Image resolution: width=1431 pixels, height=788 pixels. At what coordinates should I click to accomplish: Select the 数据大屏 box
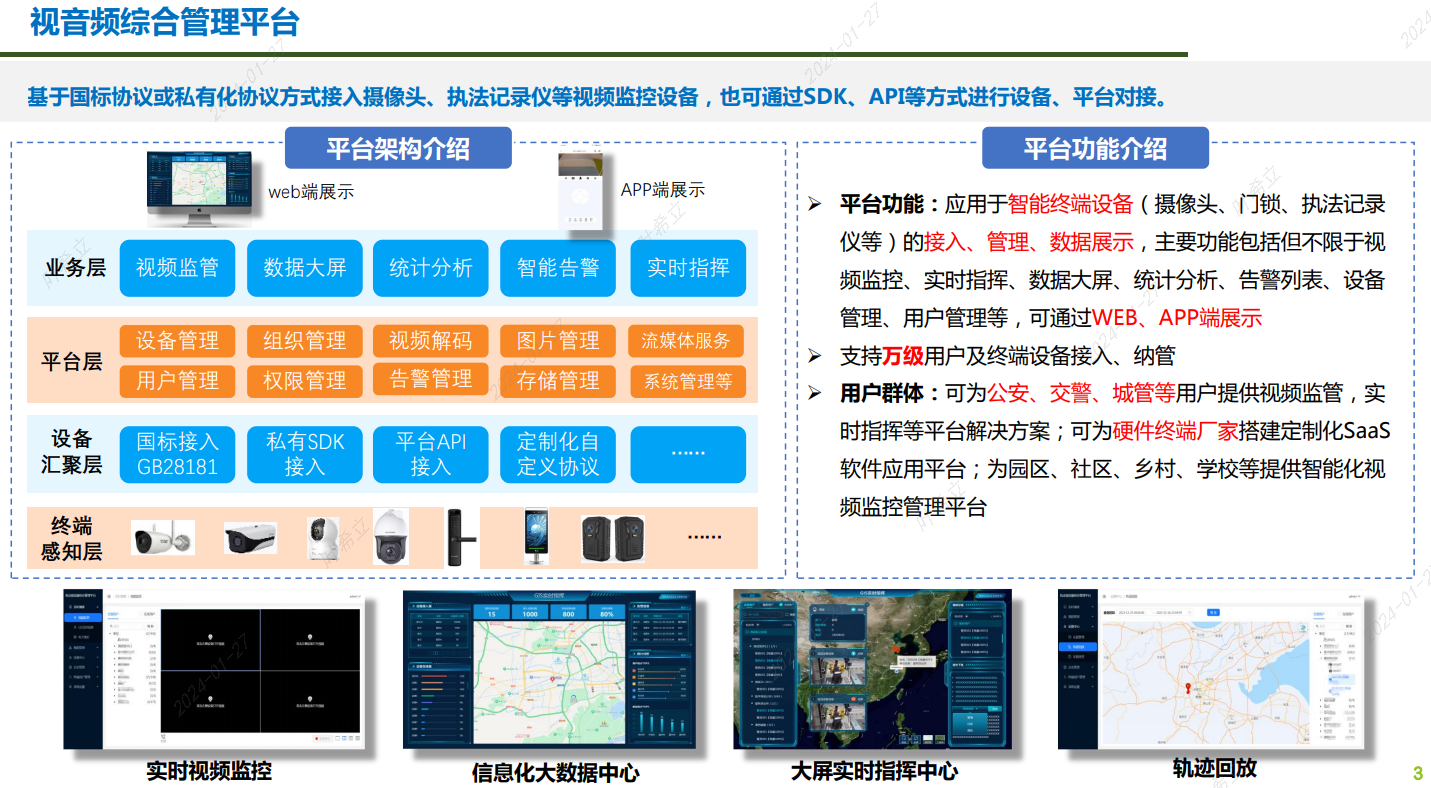pyautogui.click(x=305, y=268)
